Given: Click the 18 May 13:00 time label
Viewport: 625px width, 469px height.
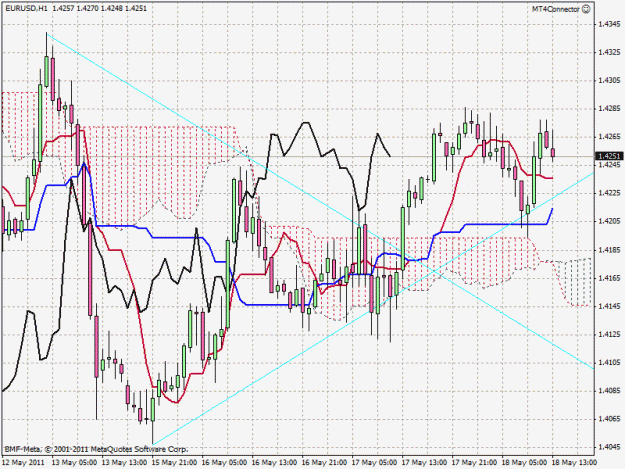Looking at the screenshot, I should coord(574,462).
